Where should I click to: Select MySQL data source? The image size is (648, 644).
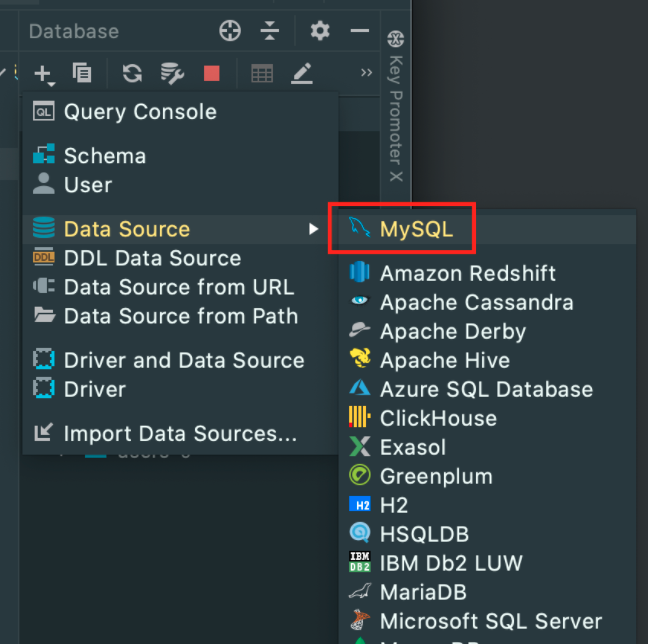coord(488,229)
